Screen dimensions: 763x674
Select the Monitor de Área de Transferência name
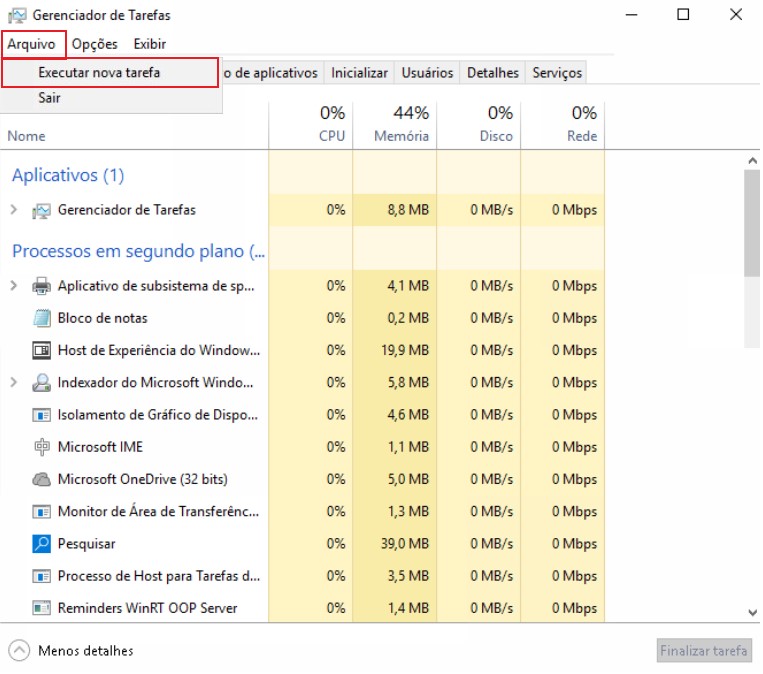point(158,512)
